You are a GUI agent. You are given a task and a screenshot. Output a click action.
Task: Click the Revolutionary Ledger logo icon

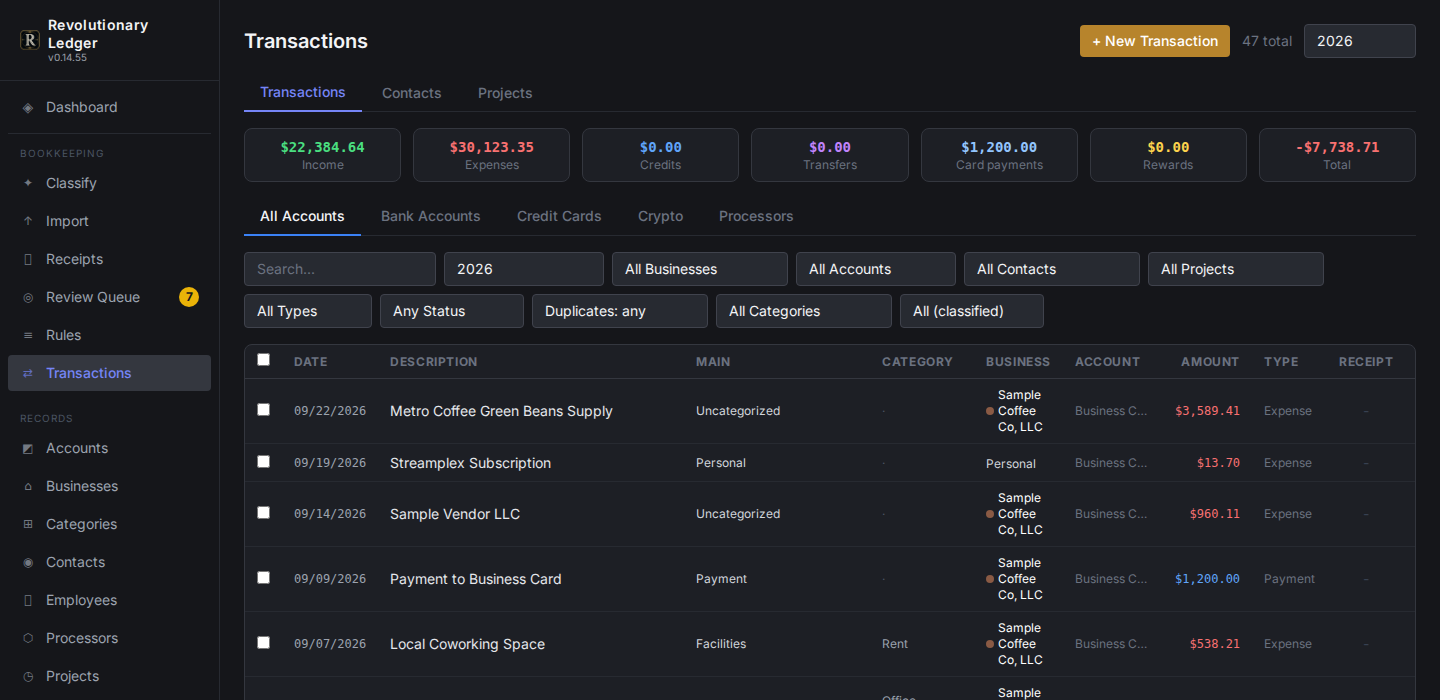coord(30,40)
